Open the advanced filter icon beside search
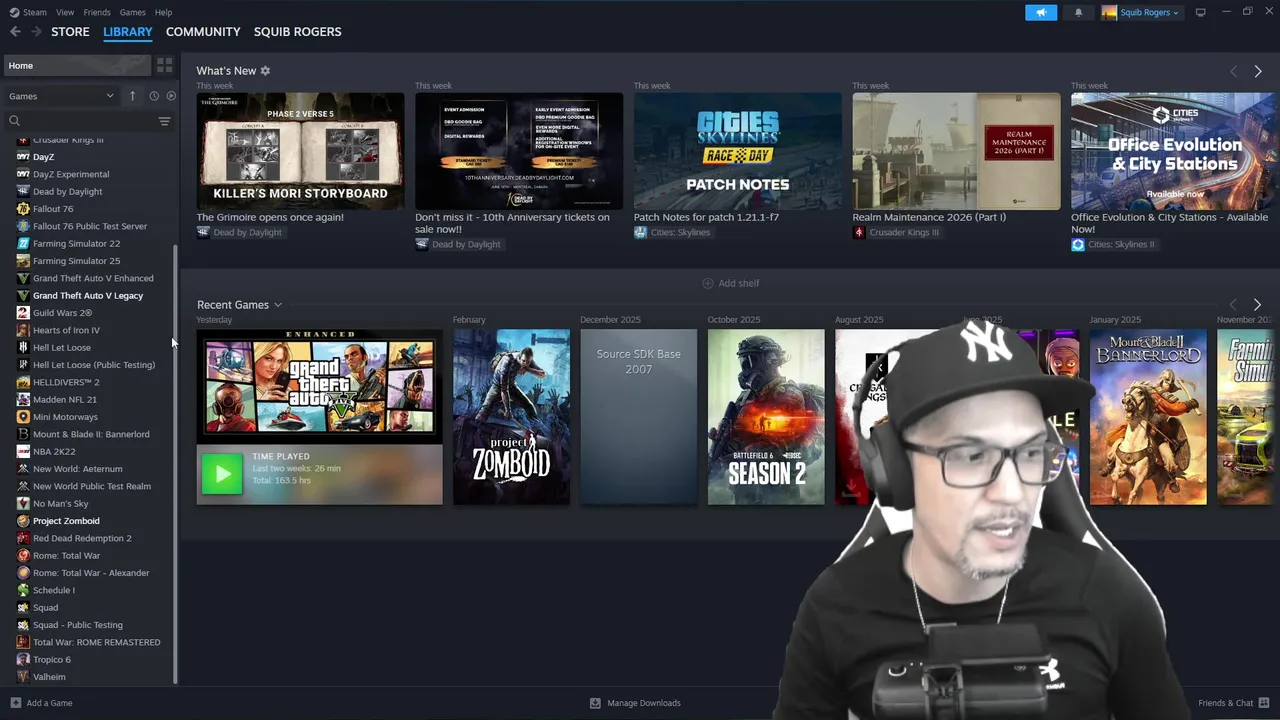This screenshot has height=720, width=1280. tap(164, 121)
